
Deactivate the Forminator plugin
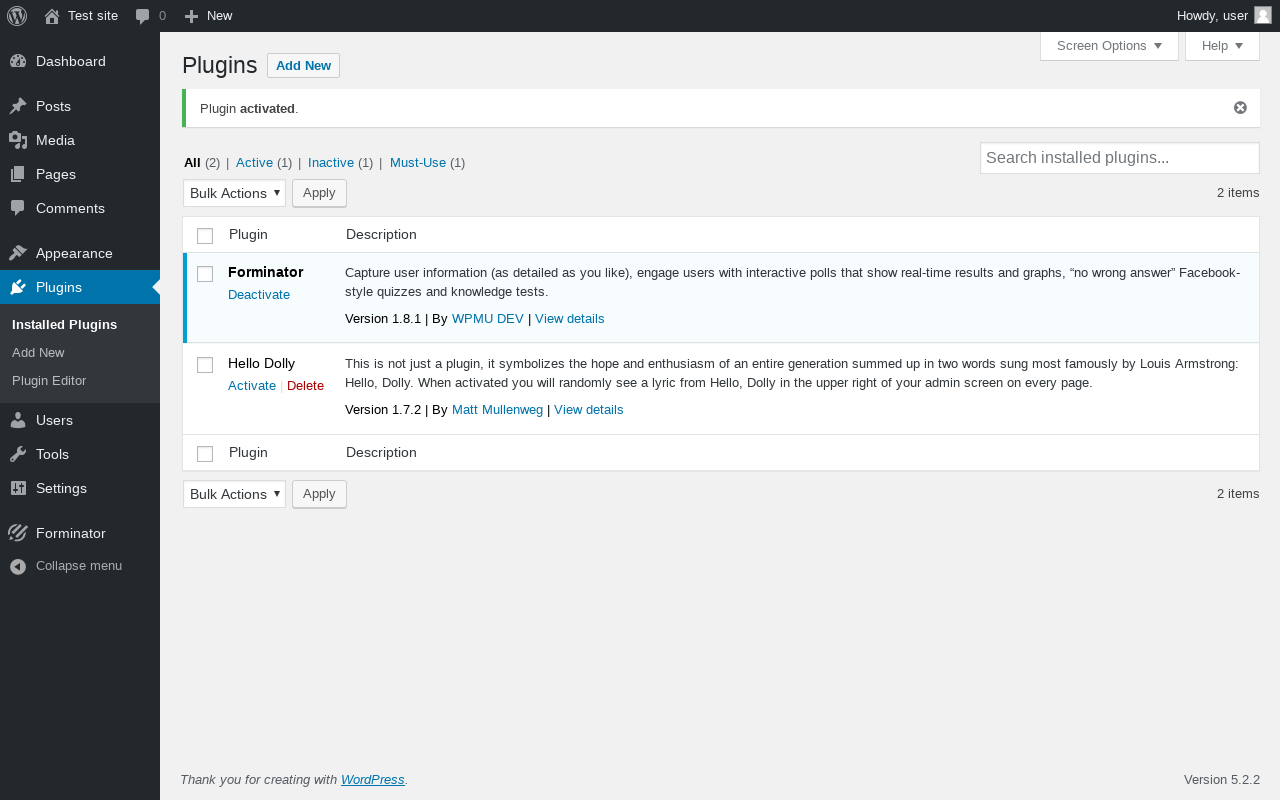(x=259, y=295)
